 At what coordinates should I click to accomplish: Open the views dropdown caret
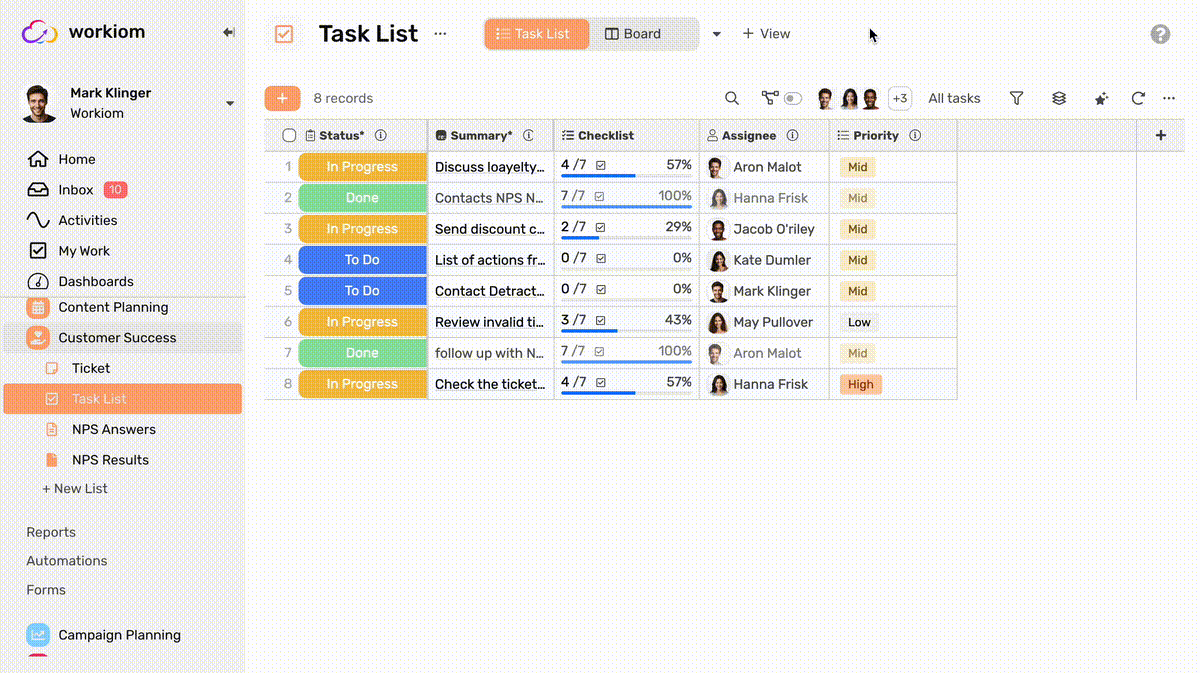[716, 34]
